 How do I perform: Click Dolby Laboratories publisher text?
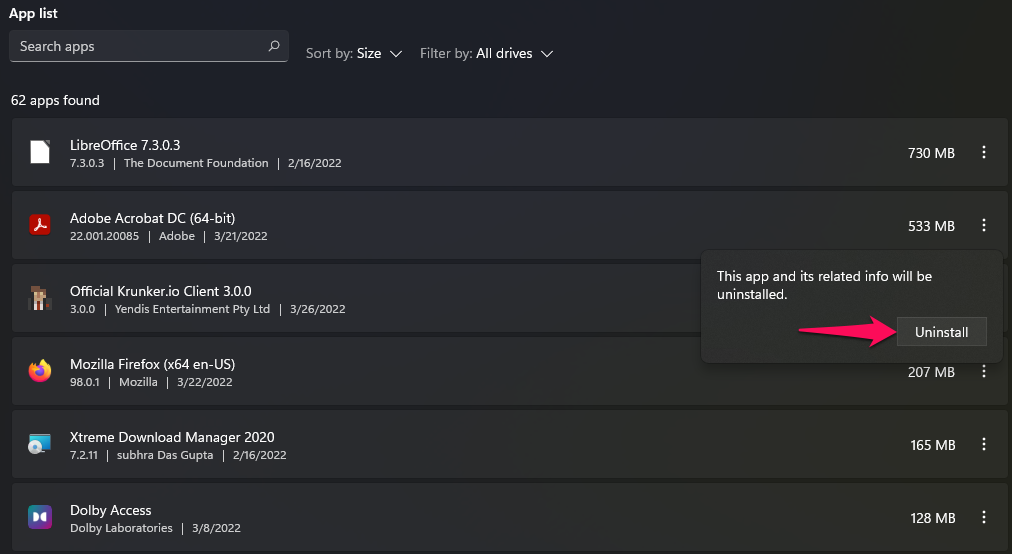[121, 528]
